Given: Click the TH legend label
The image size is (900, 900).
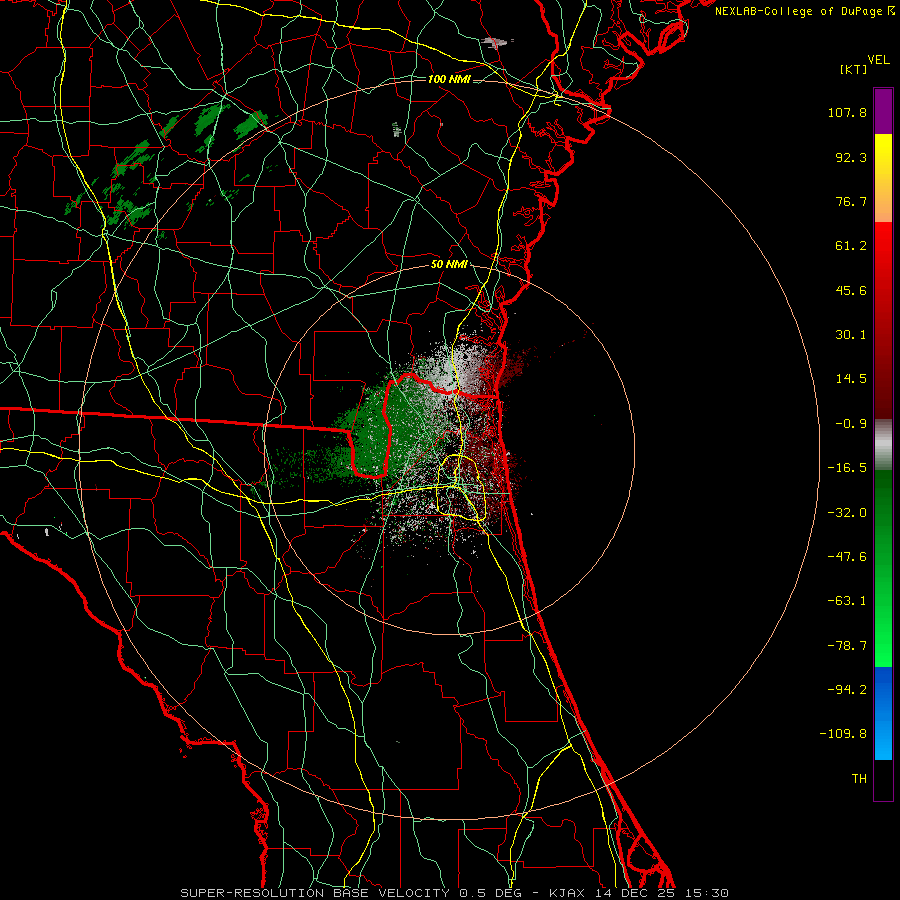Looking at the screenshot, I should [x=859, y=779].
